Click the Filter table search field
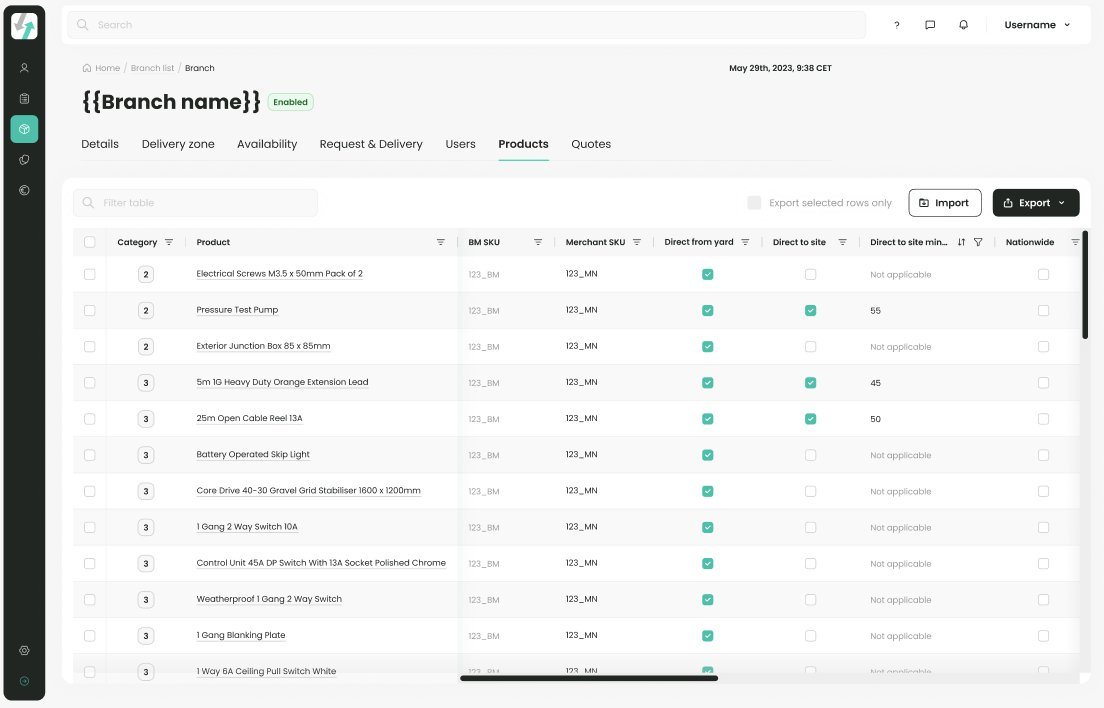The height and width of the screenshot is (708, 1104). 195,202
